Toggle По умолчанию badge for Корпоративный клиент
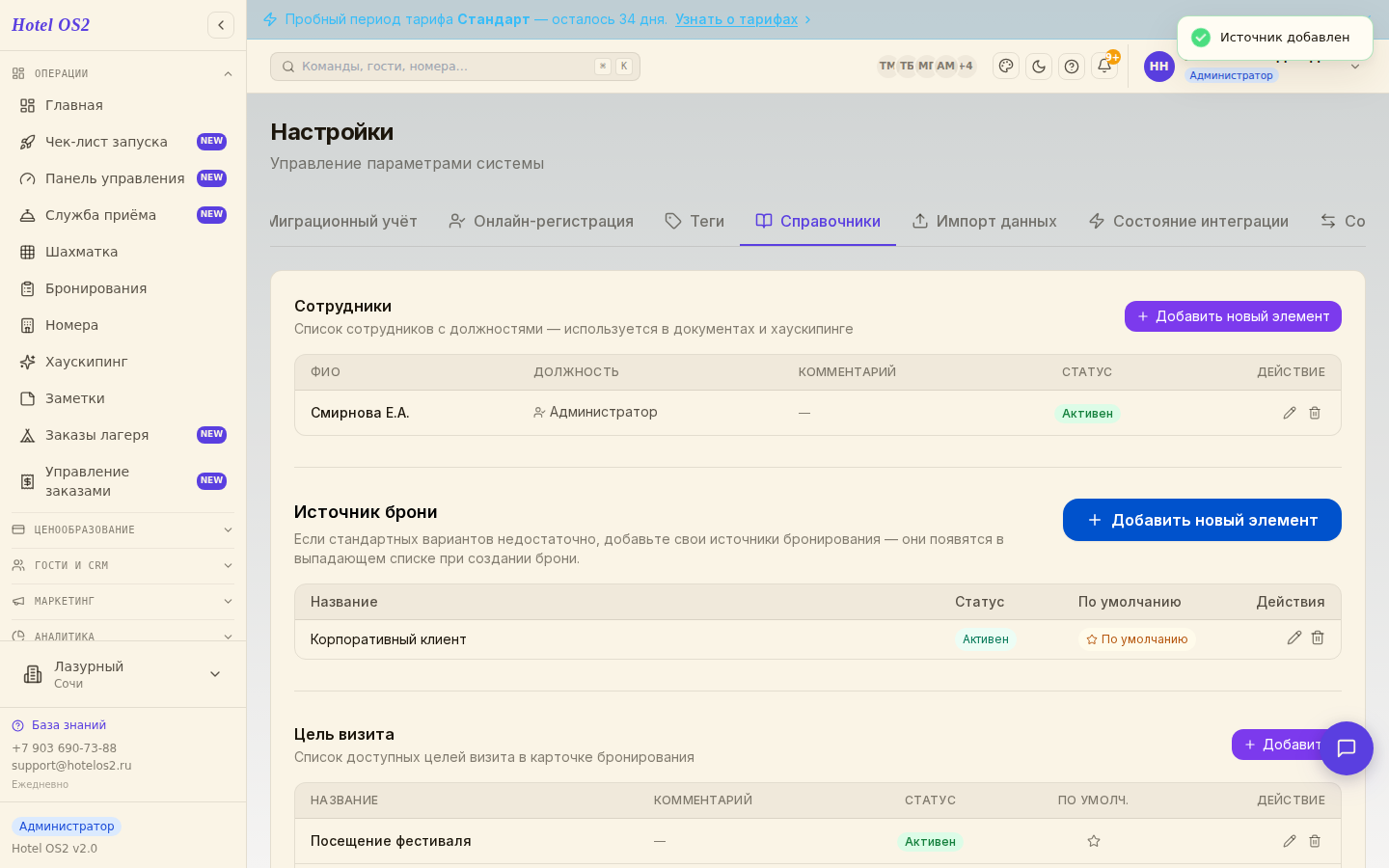 (1137, 639)
